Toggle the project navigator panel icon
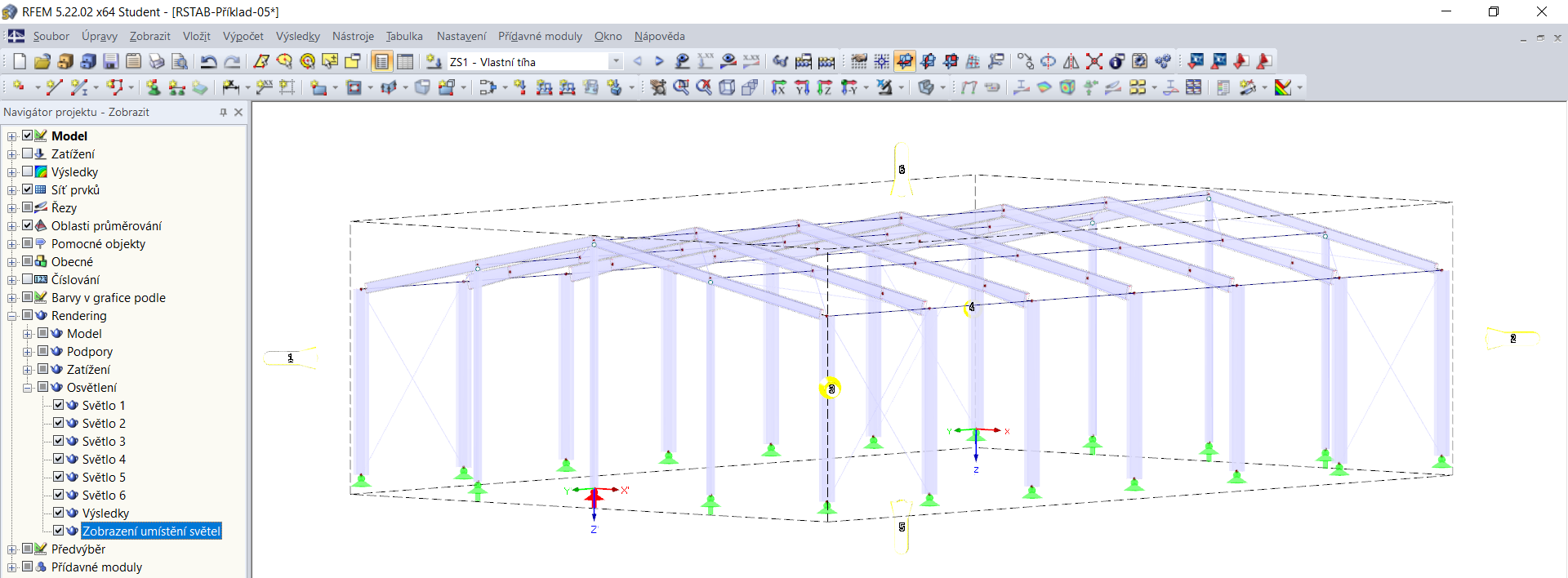The height and width of the screenshot is (578, 1568). 381,61
